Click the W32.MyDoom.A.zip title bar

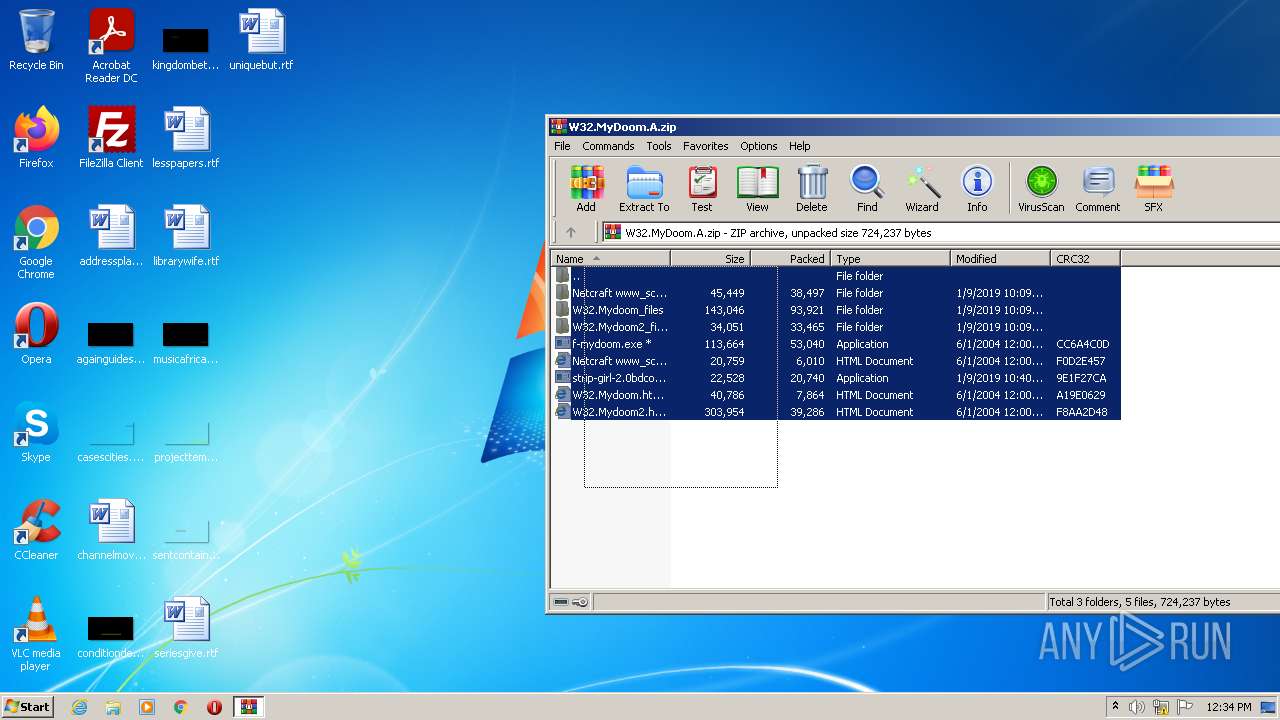[913, 127]
